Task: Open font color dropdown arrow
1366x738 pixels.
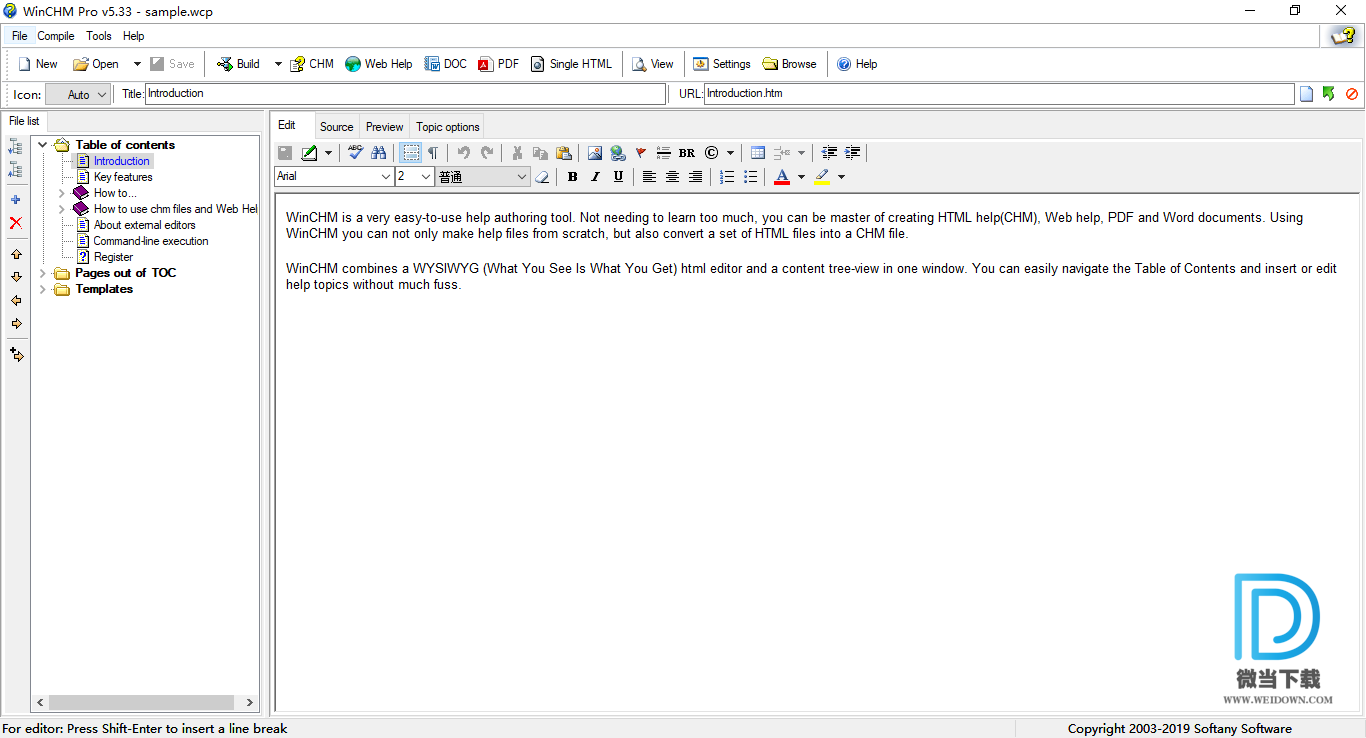Action: tap(801, 177)
